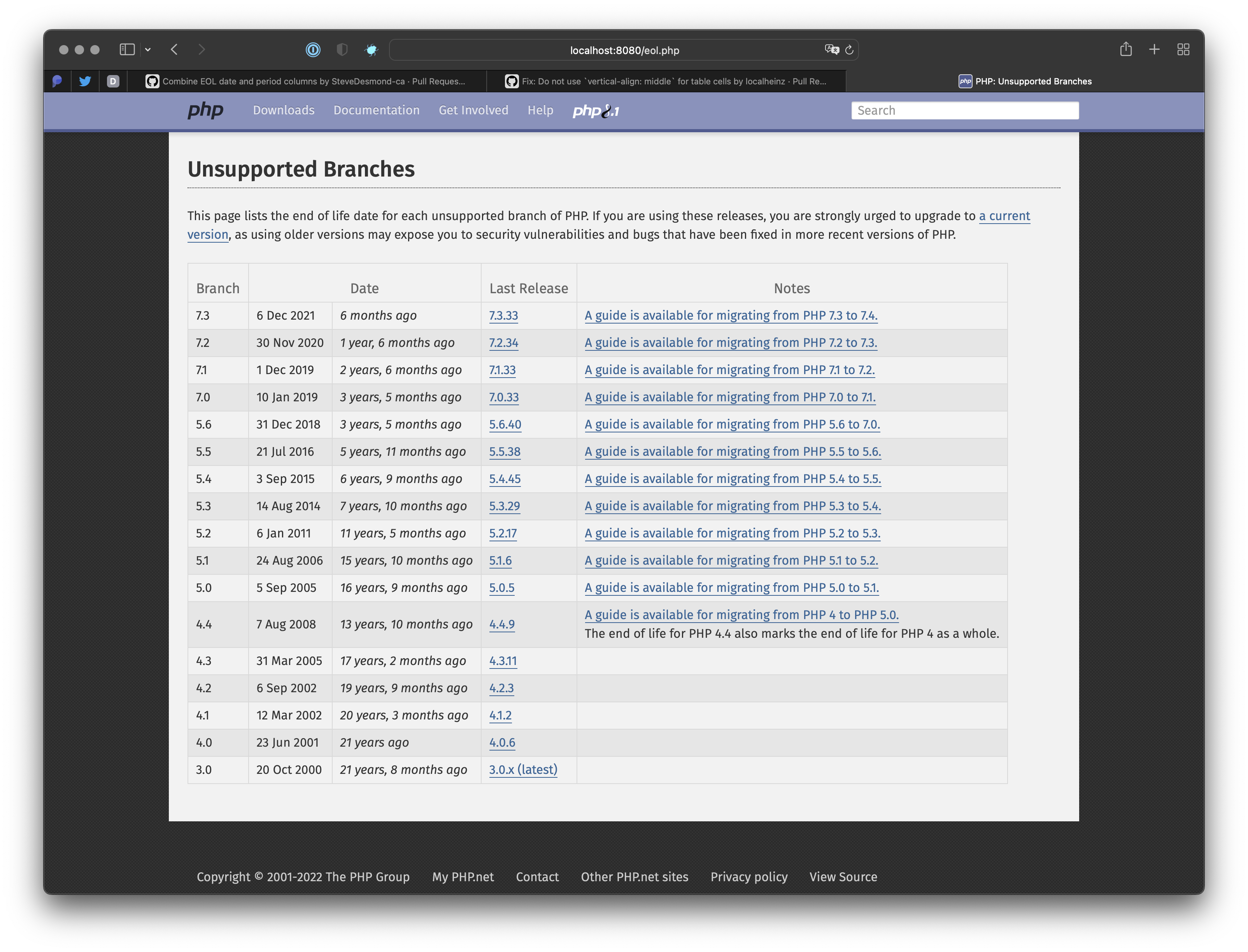This screenshot has height=952, width=1248.
Task: Click the PHP 8.1 logo link
Action: (596, 110)
